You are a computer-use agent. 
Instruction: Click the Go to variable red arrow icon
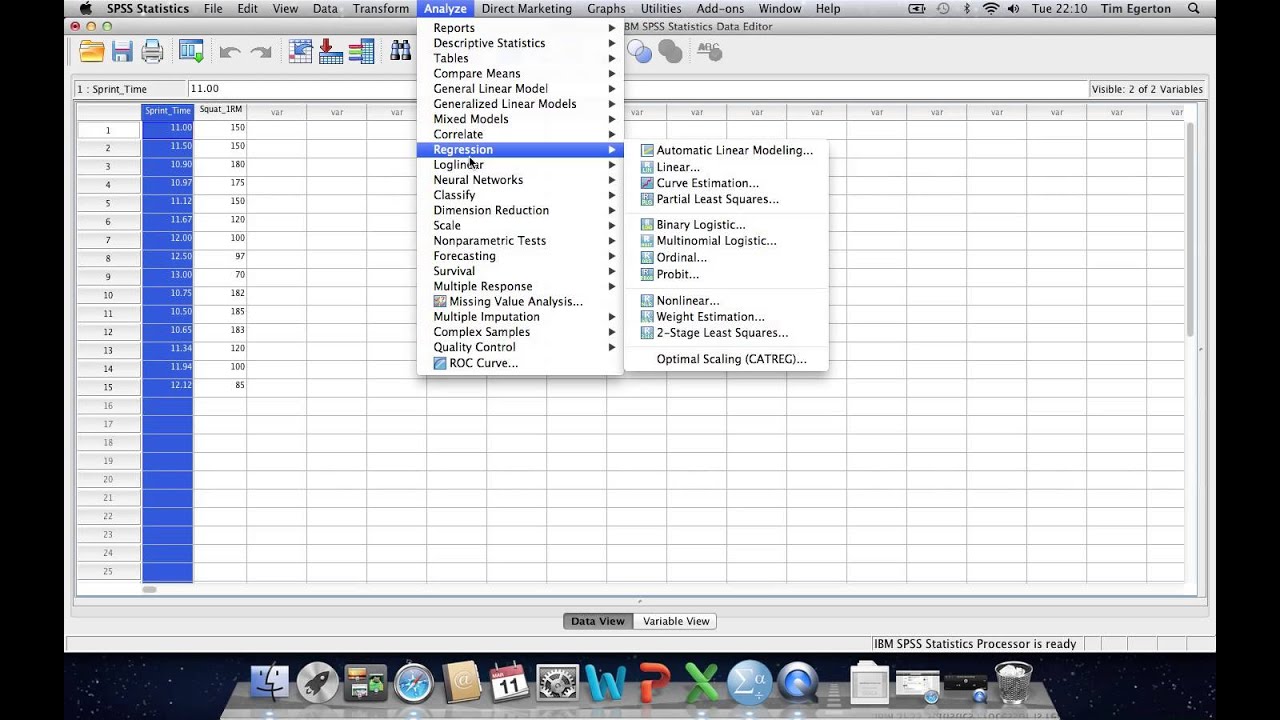(331, 52)
